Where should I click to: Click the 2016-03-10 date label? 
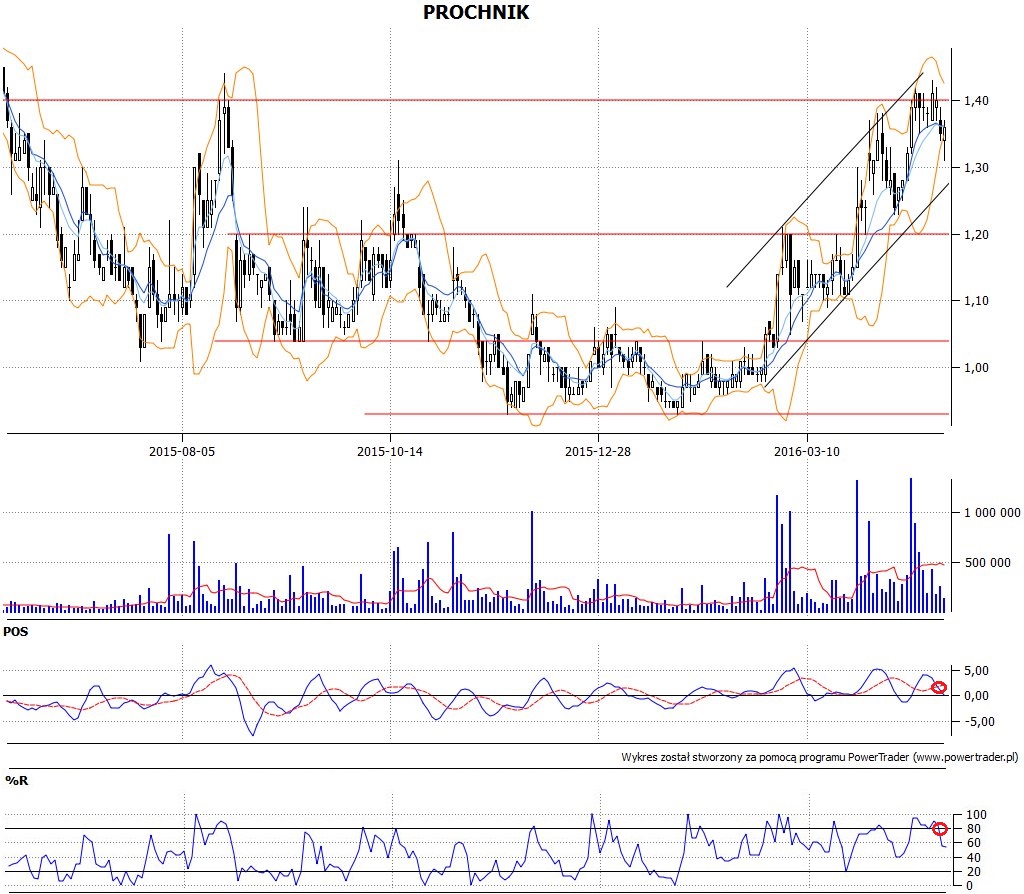tap(807, 451)
